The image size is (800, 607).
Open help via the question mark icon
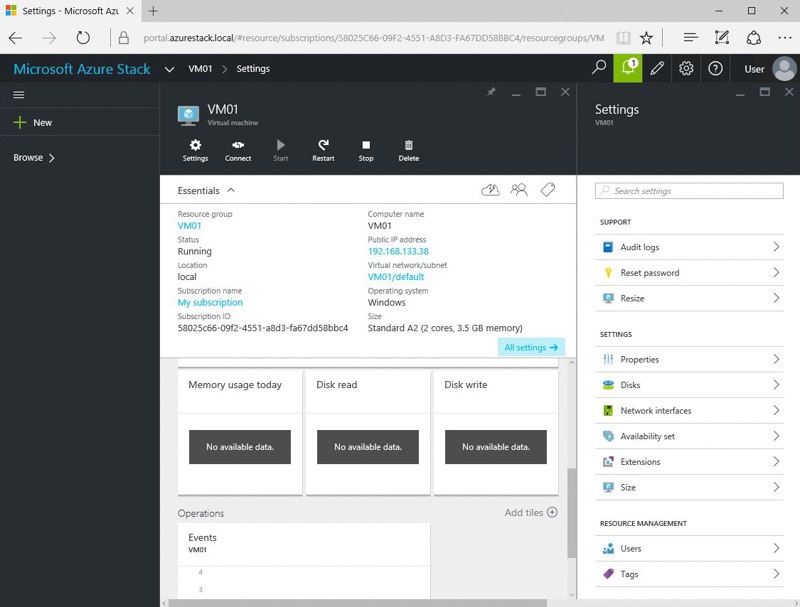(x=714, y=68)
